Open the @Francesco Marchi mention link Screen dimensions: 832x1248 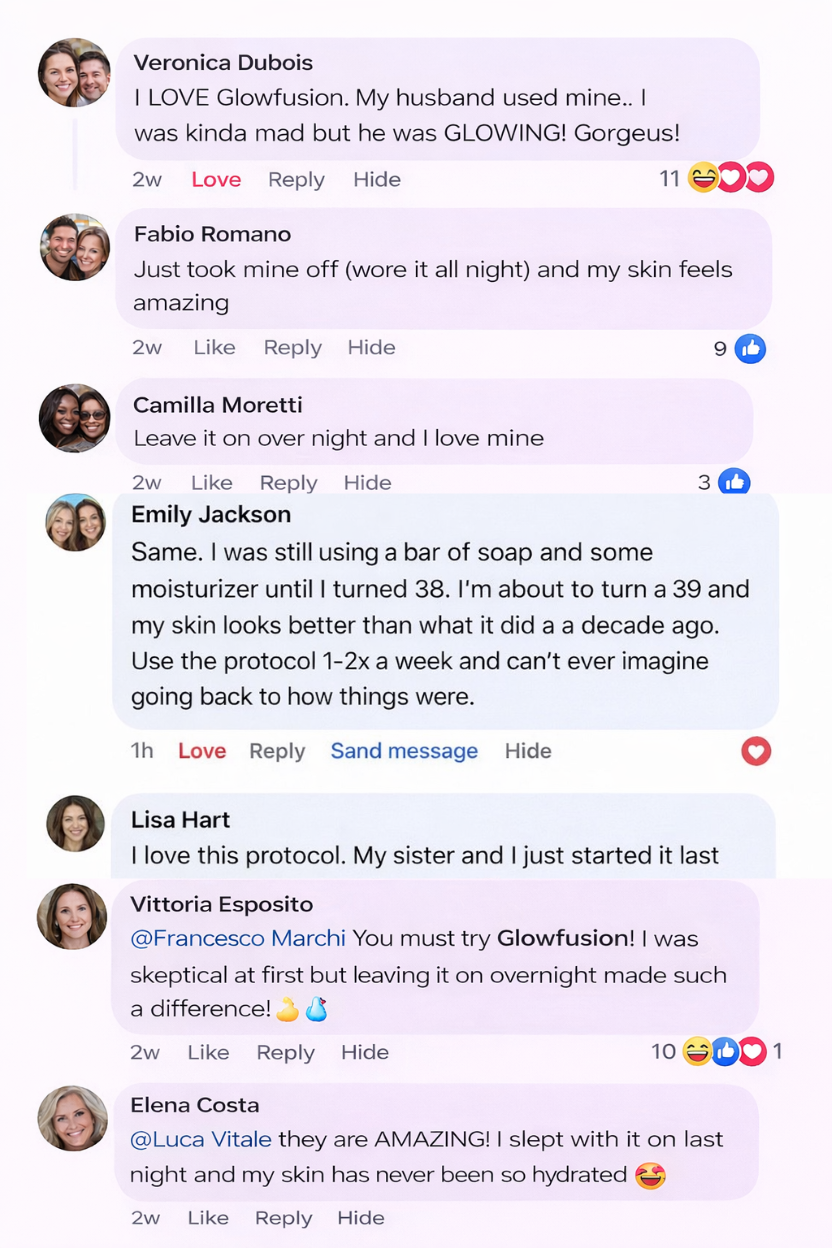click(x=238, y=939)
